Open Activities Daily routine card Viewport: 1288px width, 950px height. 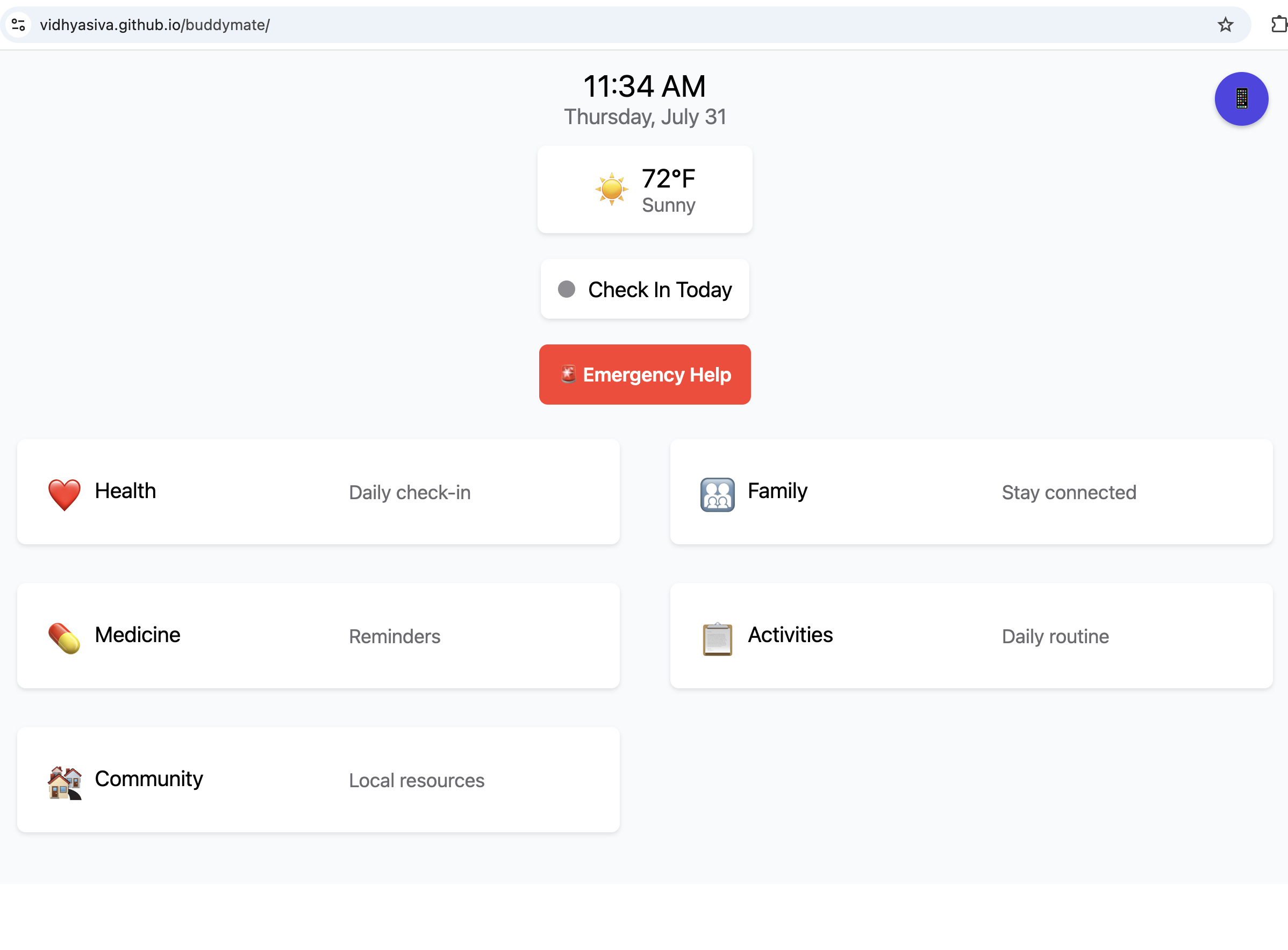(x=970, y=636)
